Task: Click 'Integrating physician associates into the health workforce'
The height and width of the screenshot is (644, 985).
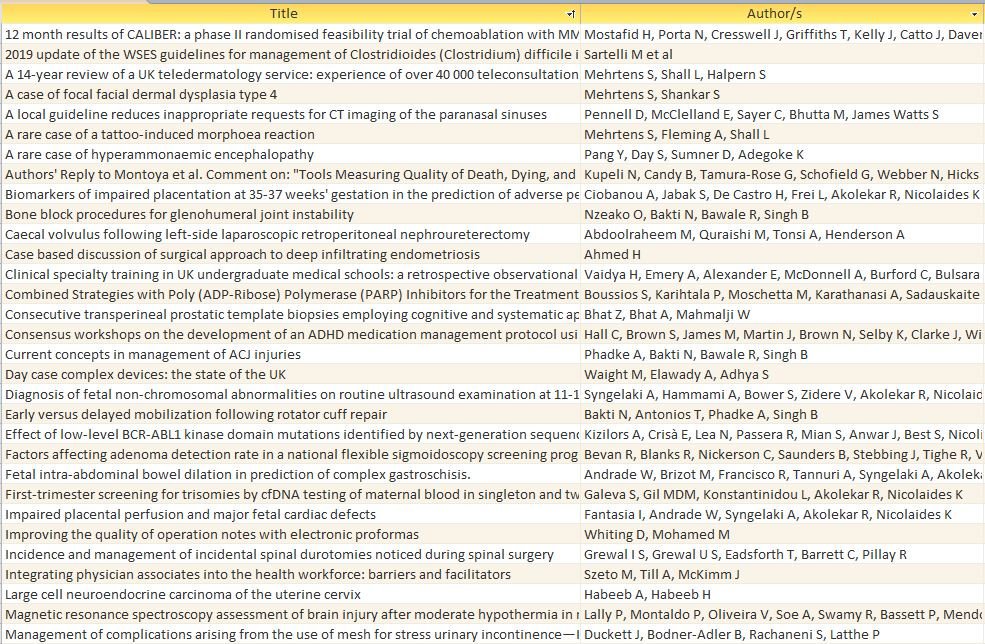Action: pyautogui.click(x=291, y=575)
